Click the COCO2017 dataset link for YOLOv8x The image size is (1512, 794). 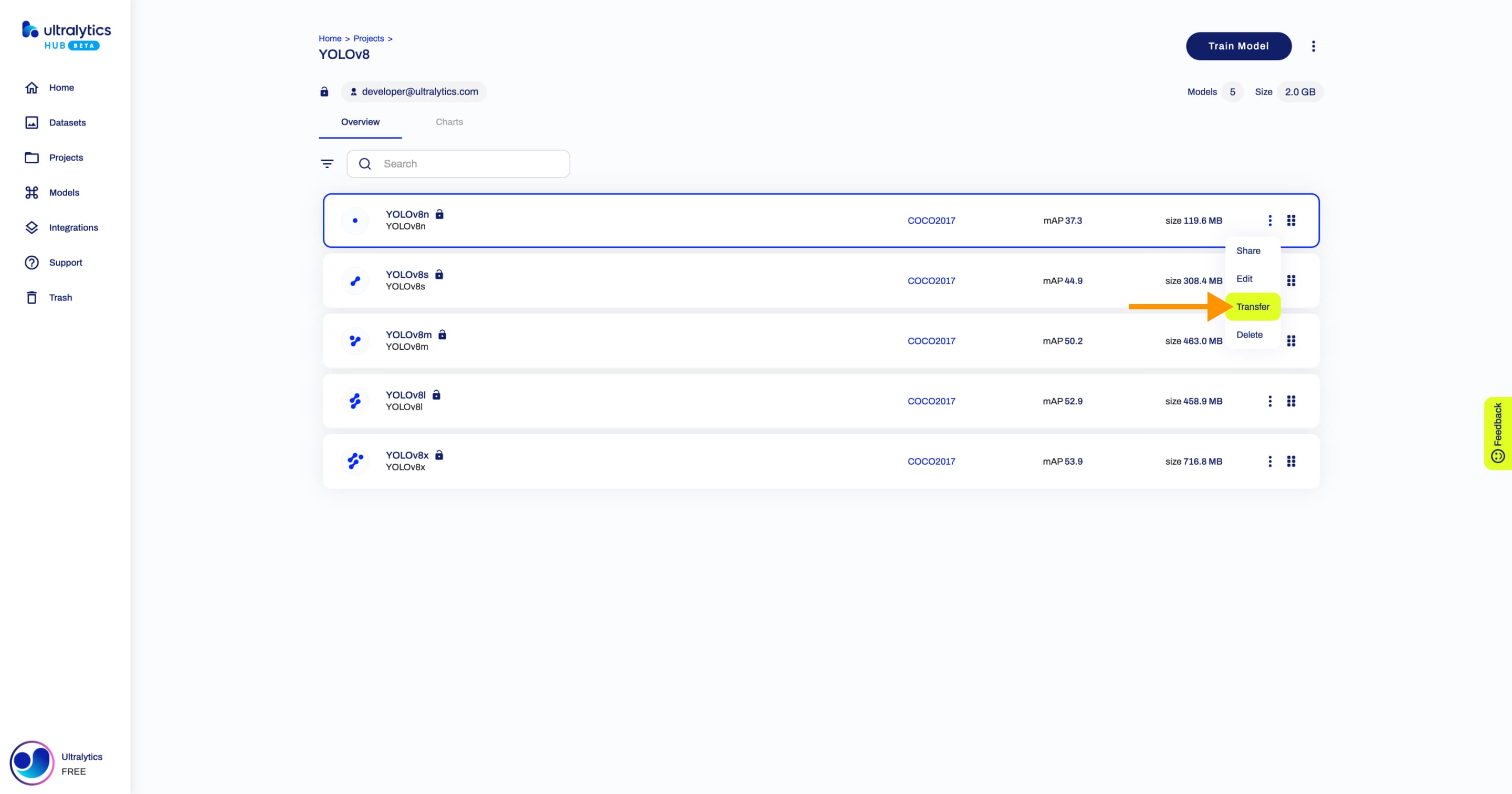point(931,461)
